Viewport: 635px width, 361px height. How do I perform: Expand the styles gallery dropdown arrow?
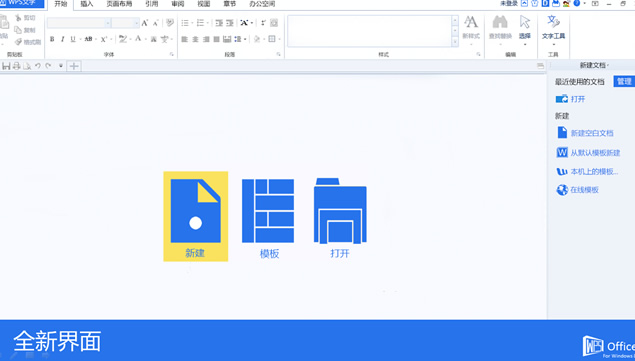(x=455, y=42)
